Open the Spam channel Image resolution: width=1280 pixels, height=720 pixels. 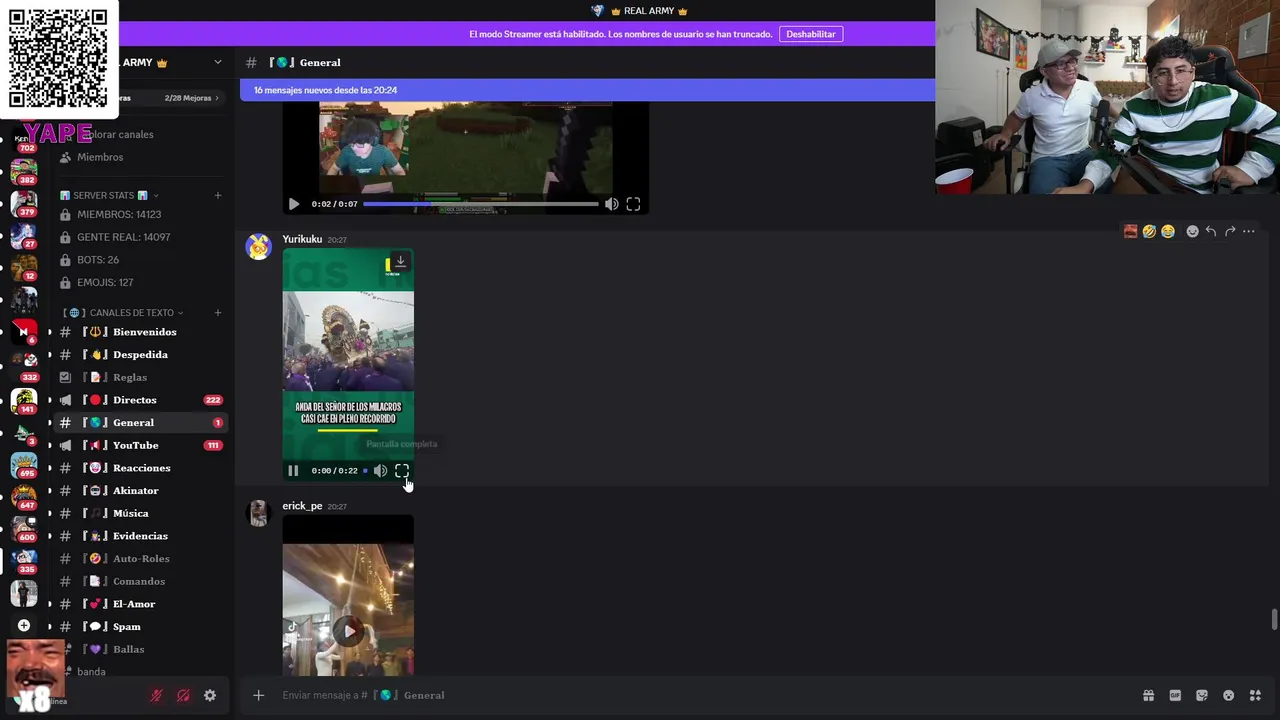click(x=140, y=627)
